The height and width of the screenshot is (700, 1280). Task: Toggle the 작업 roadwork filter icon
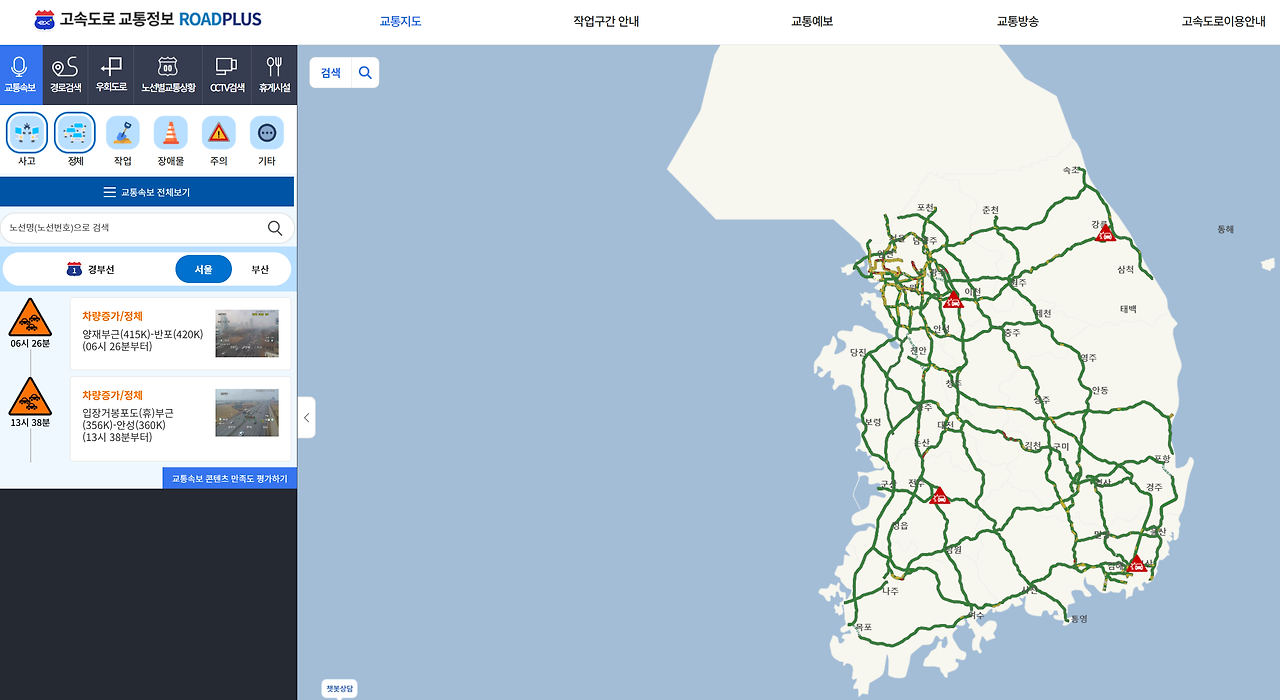pyautogui.click(x=122, y=132)
